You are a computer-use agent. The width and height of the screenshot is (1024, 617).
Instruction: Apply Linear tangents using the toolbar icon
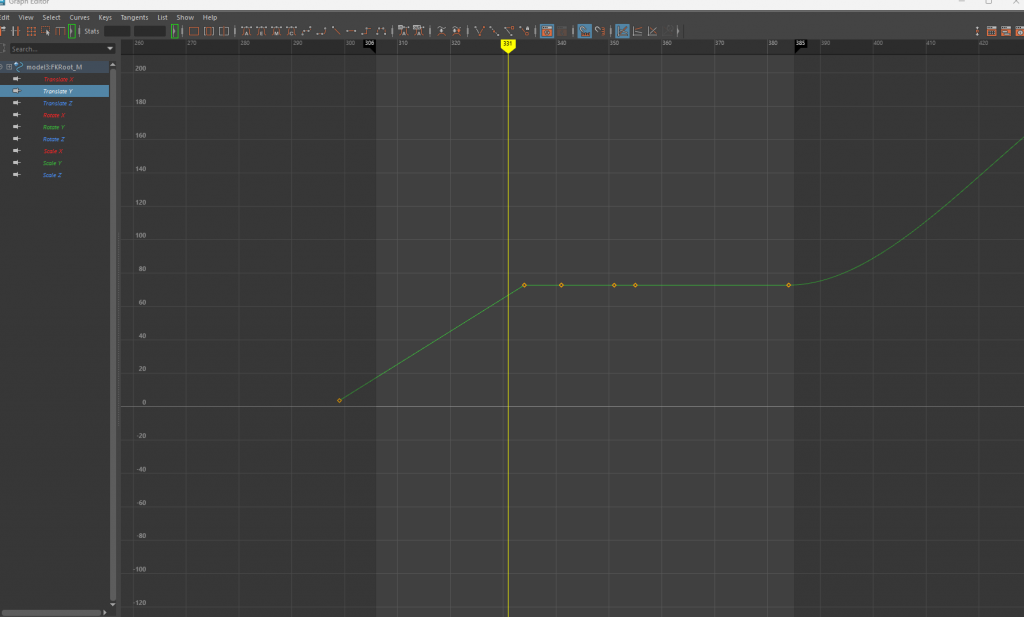coord(335,31)
